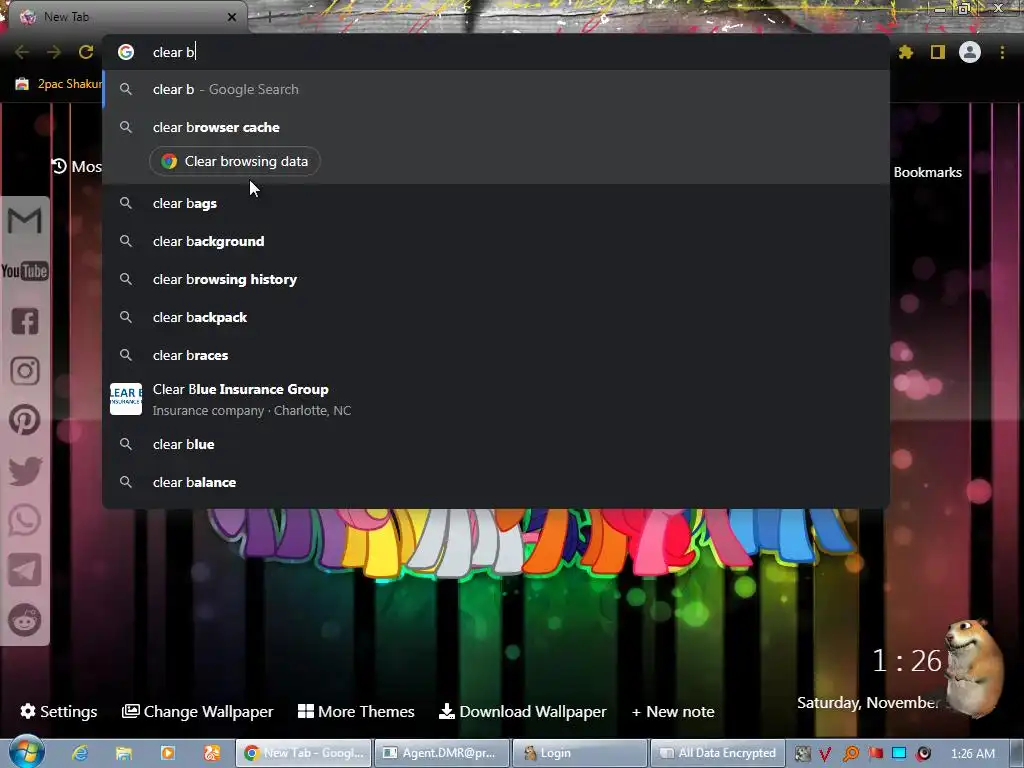Click Change Wallpaper
This screenshot has width=1024, height=768.
coord(197,711)
